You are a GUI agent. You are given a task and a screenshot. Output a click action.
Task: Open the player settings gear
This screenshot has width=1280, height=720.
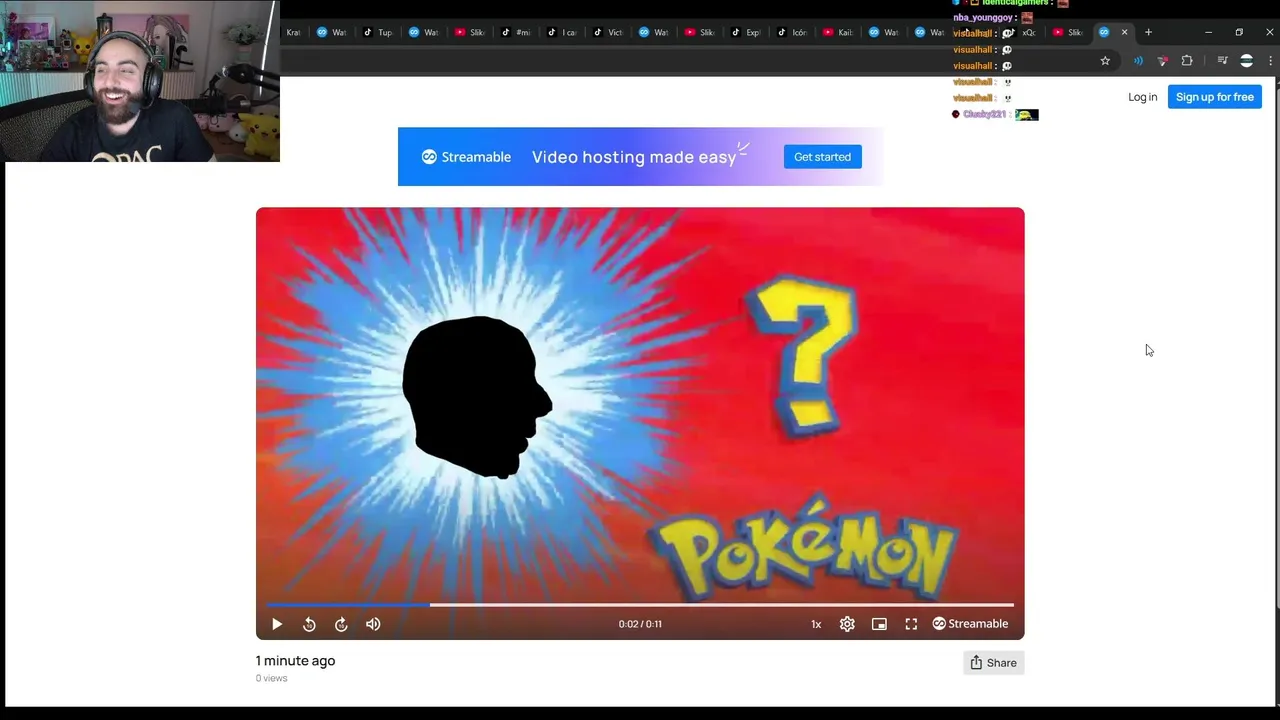[x=847, y=624]
